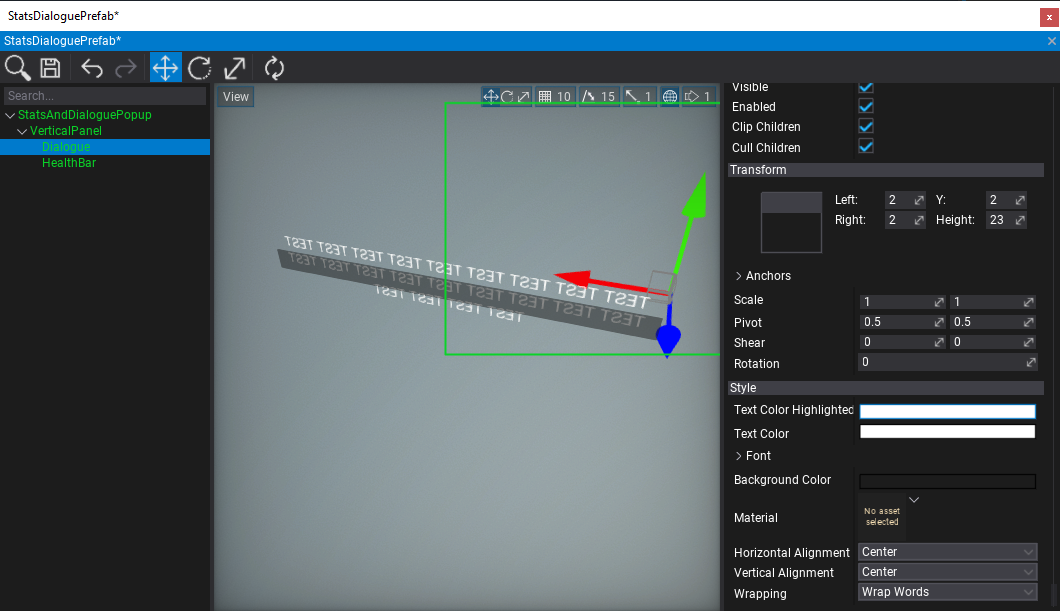1060x611 pixels.
Task: Toggle scale snapping icon
Action: (632, 97)
